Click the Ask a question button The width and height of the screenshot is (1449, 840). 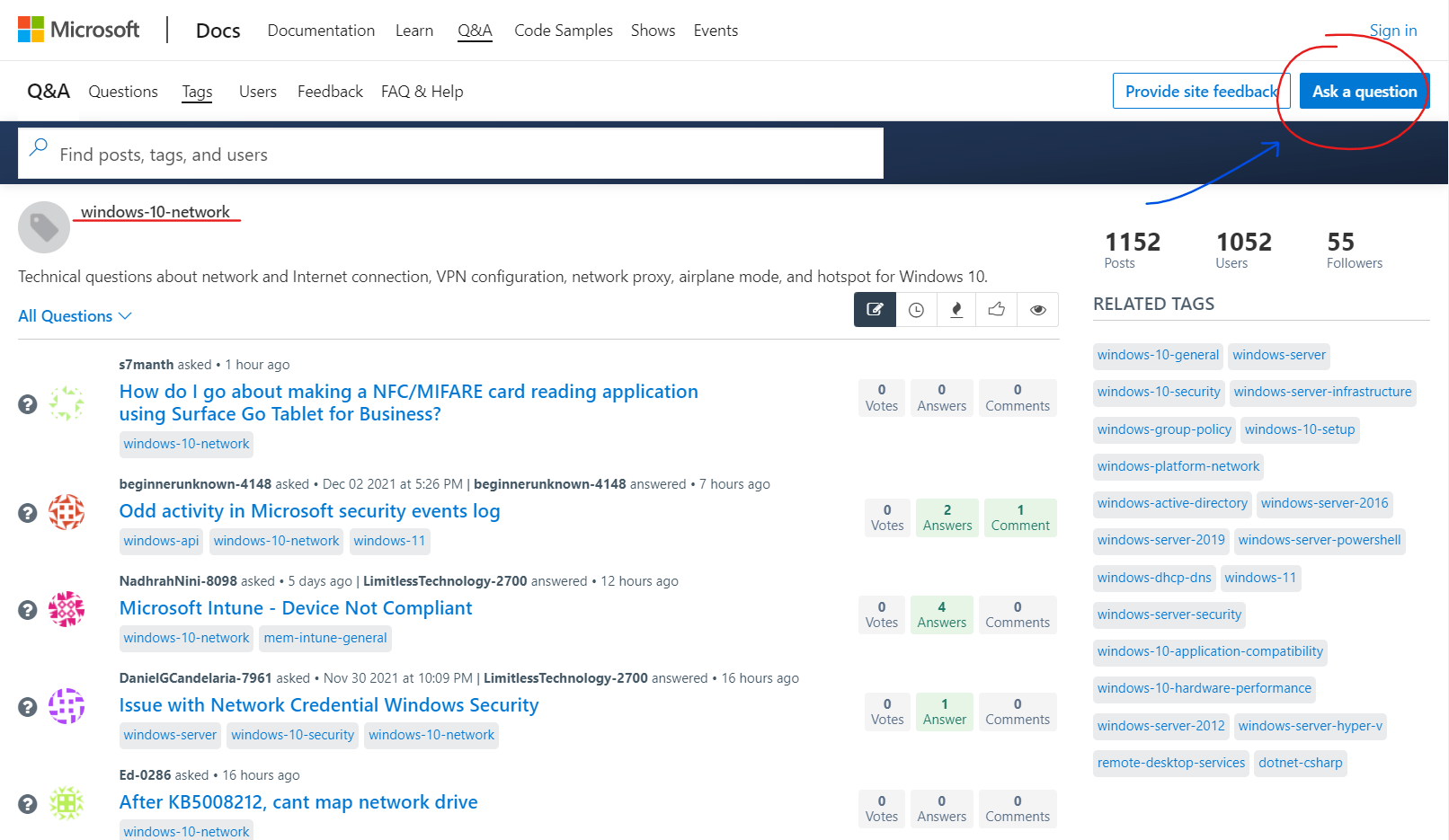1365,91
